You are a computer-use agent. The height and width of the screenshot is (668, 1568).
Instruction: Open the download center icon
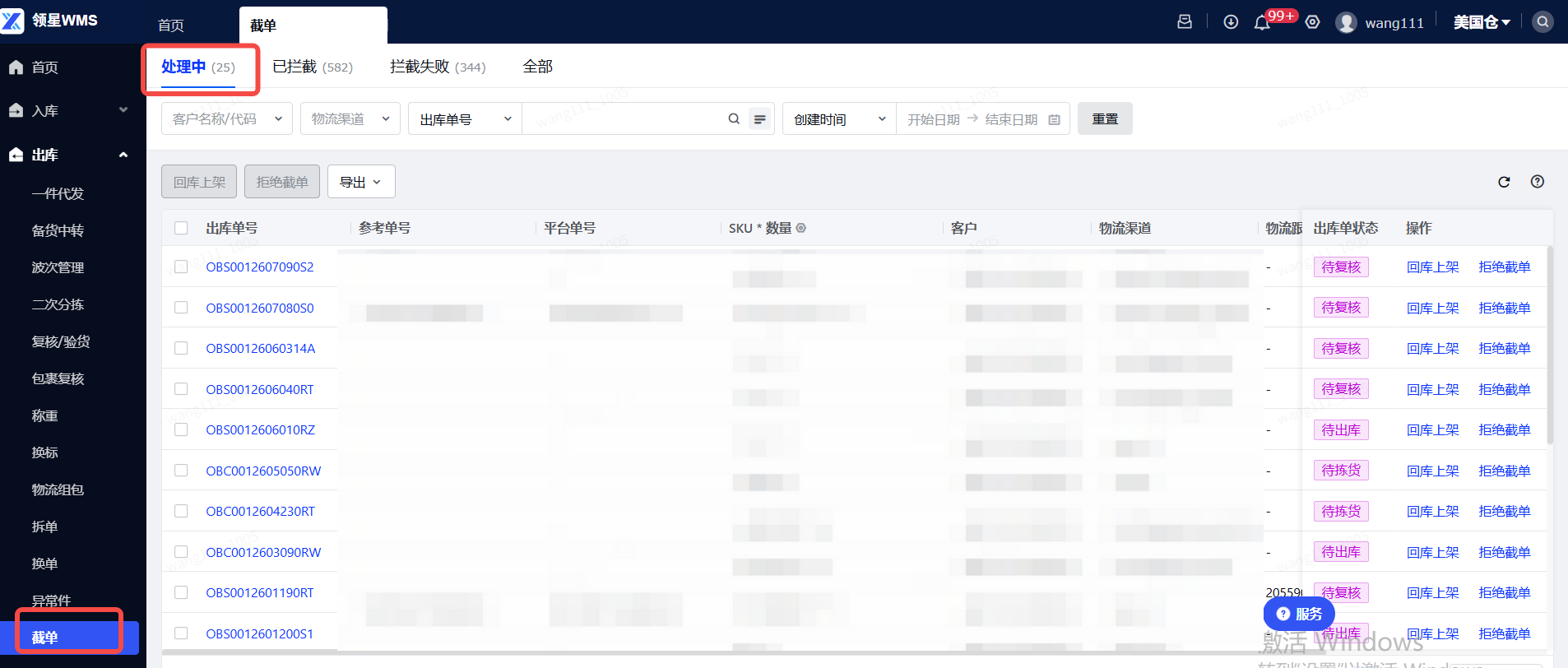coord(1231,22)
